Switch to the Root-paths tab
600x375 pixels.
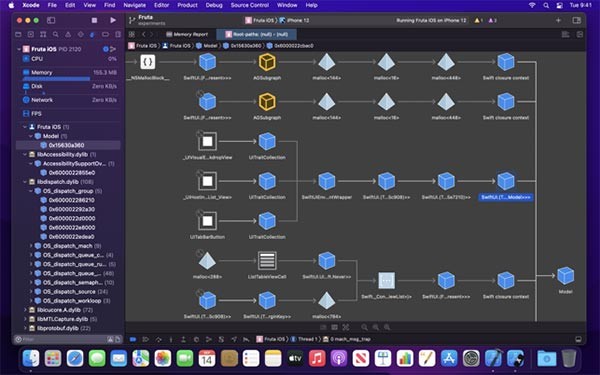coord(256,34)
